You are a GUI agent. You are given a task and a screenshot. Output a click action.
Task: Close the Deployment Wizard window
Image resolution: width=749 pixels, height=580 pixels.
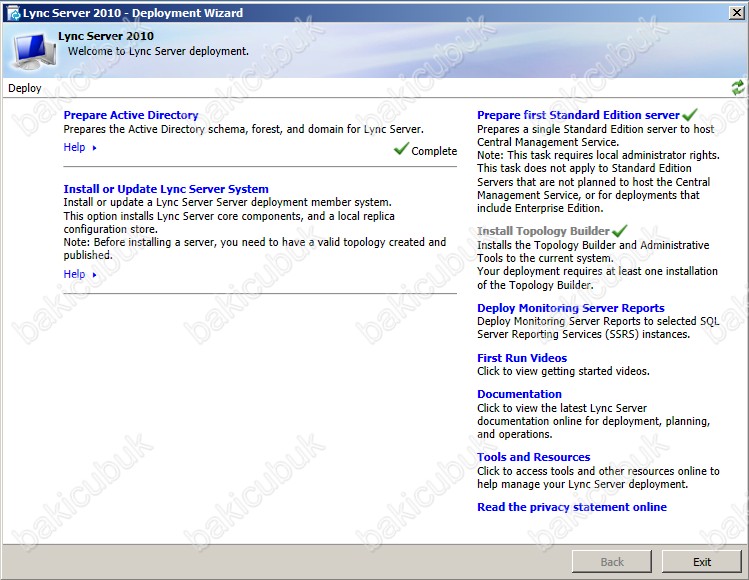point(737,13)
